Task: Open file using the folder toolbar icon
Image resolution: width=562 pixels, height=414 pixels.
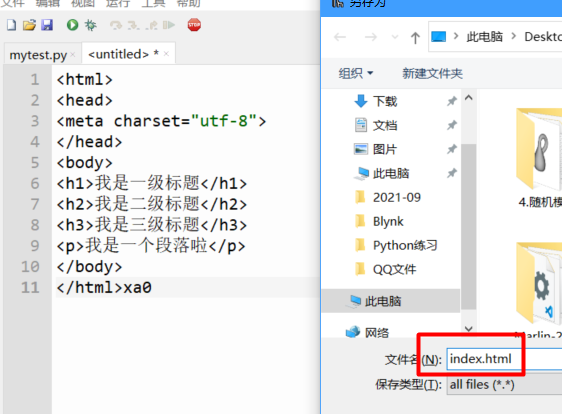Action: (x=29, y=25)
